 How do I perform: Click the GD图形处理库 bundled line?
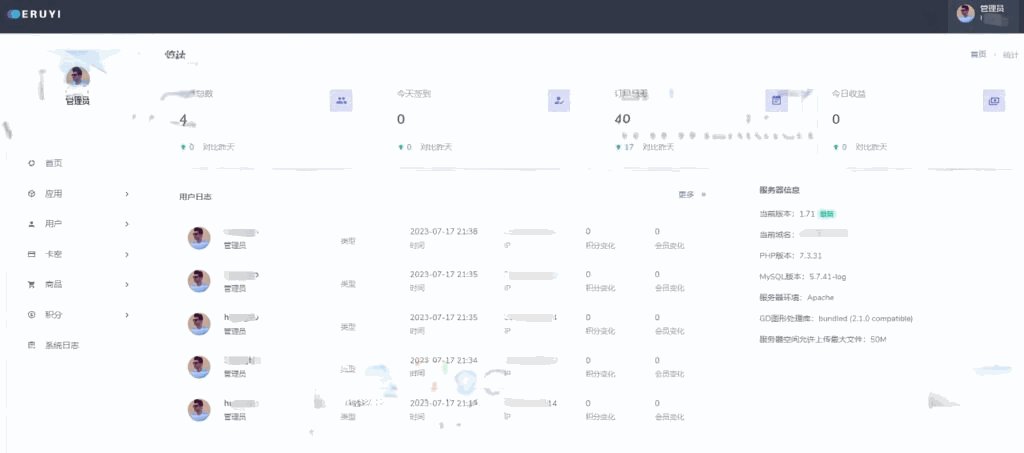point(836,319)
